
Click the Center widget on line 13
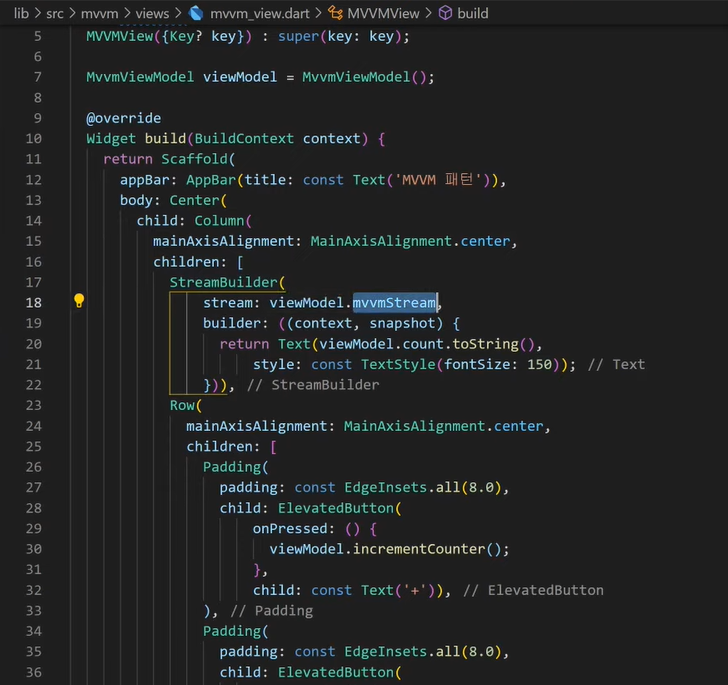pyautogui.click(x=194, y=200)
